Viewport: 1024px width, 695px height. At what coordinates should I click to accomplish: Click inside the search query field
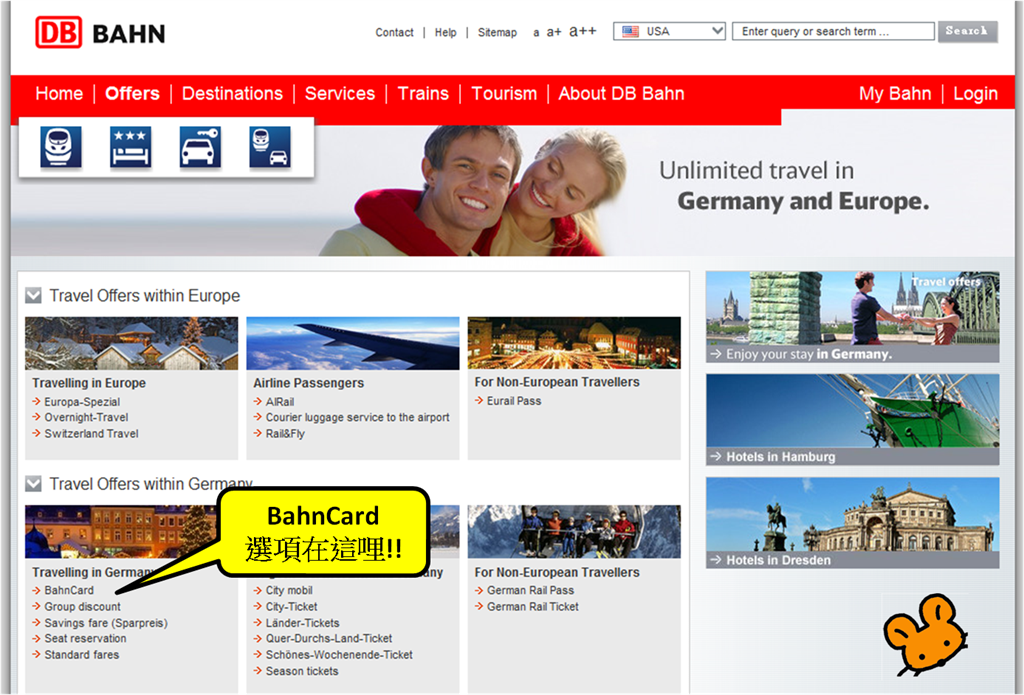pos(832,30)
